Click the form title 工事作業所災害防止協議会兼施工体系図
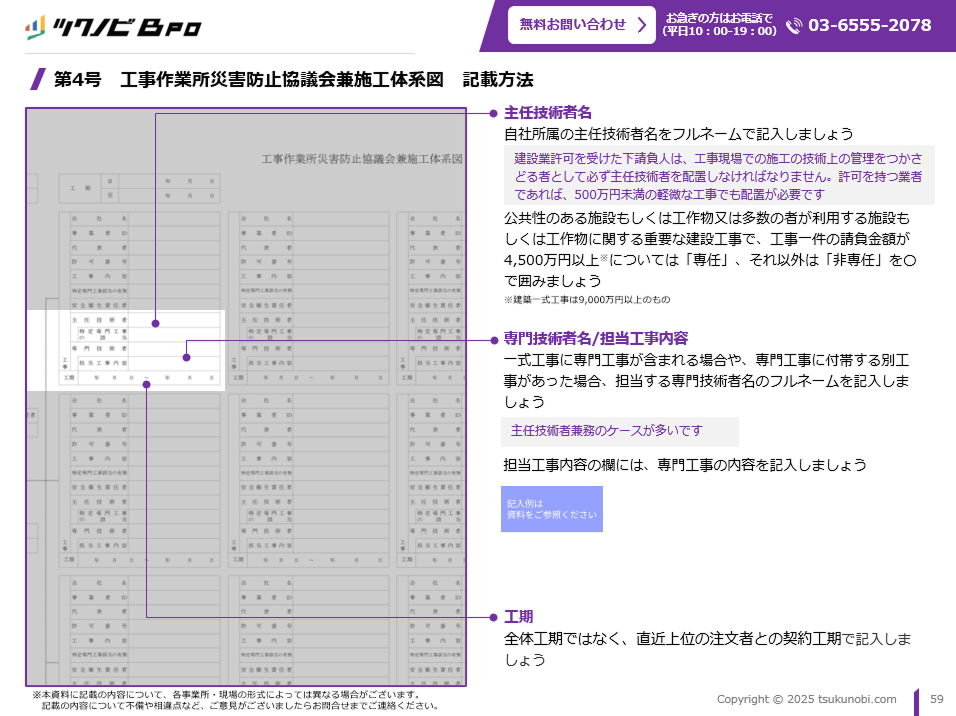Screen dimensions: 956x716 [x=362, y=159]
